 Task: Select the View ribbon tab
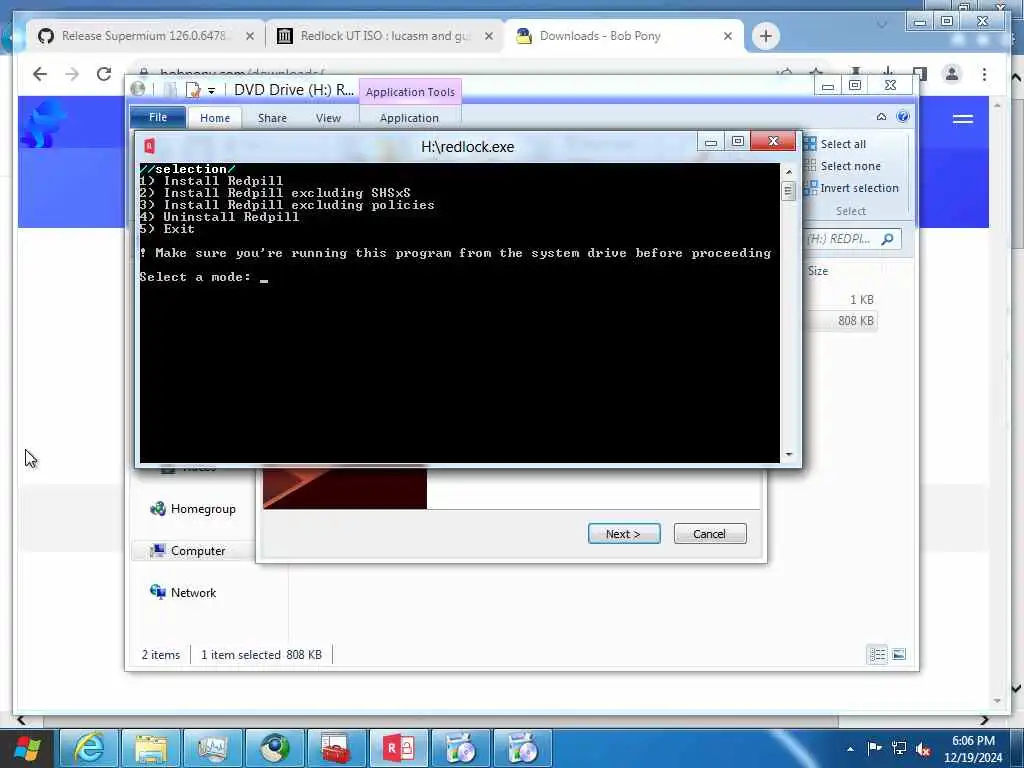pos(328,118)
